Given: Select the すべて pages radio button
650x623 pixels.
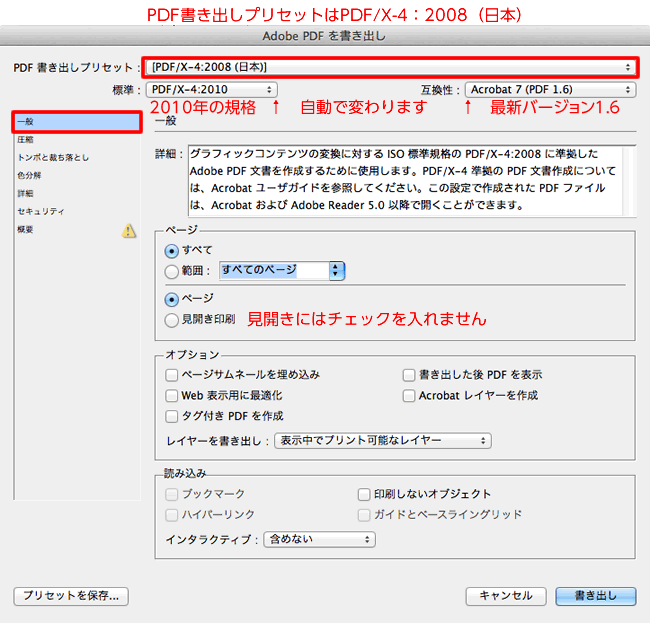Looking at the screenshot, I should (x=172, y=251).
